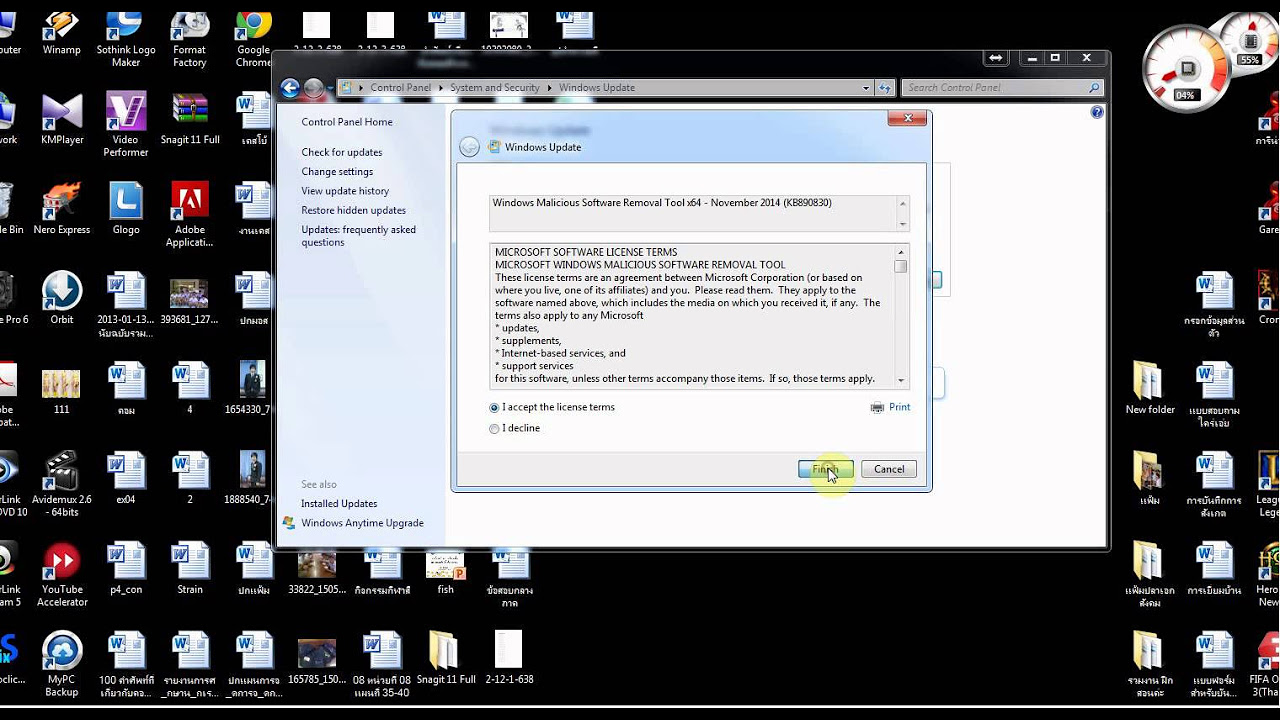Click 'System and Security' breadcrumb
1280x720 pixels.
pyautogui.click(x=494, y=88)
